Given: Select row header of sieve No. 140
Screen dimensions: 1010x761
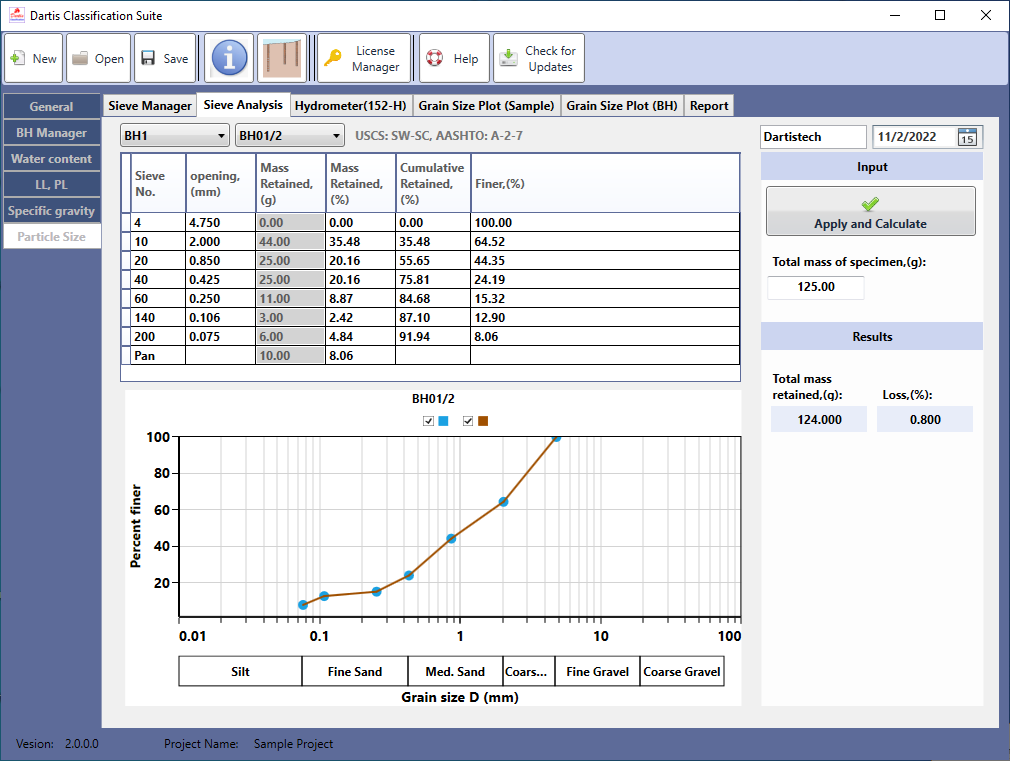Looking at the screenshot, I should [126, 318].
